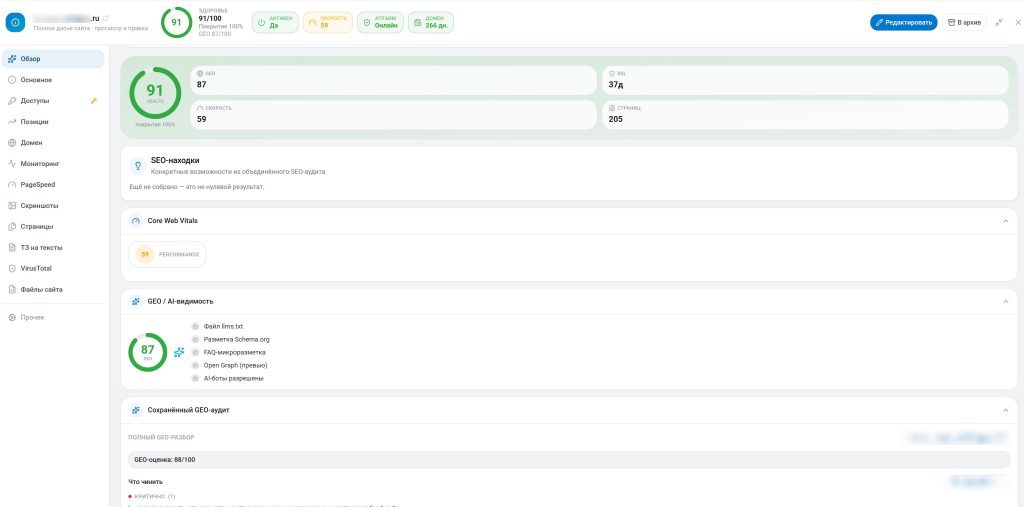1024x507 pixels.
Task: Open the Скорость 59 metric card
Action: [x=393, y=115]
